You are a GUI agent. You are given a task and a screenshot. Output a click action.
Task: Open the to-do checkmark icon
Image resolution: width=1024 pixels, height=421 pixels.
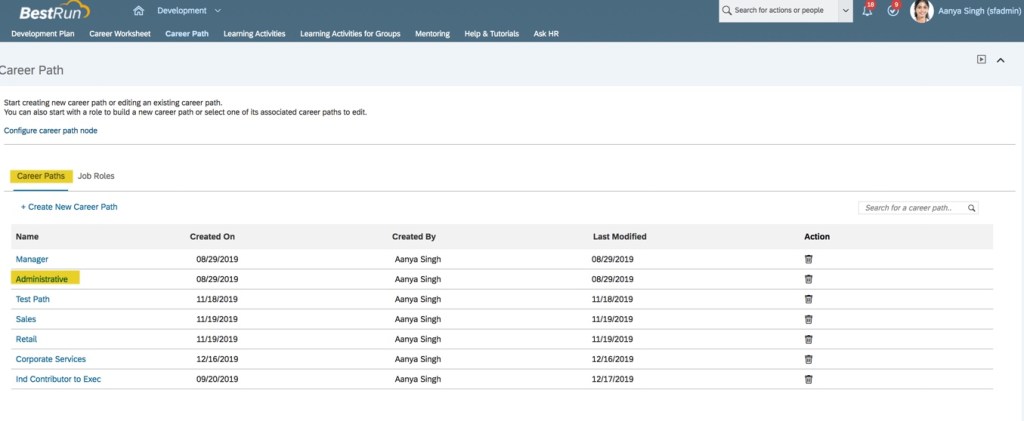pyautogui.click(x=893, y=11)
